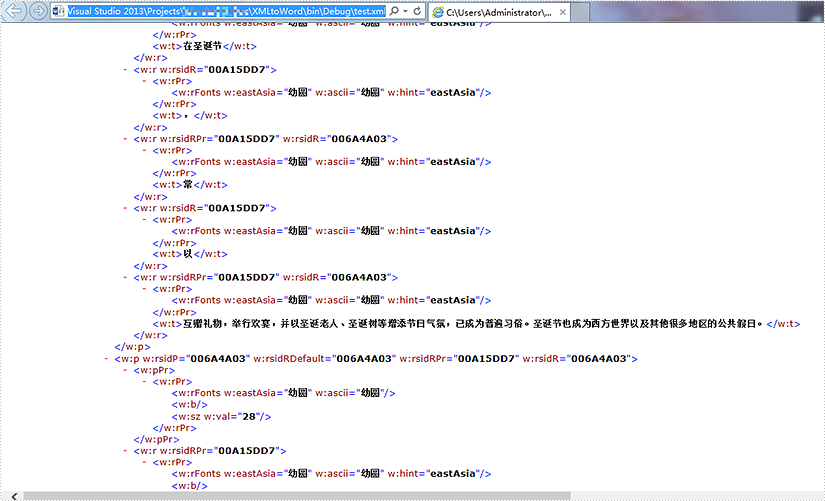Click the Word document icon in address bar
825x501 pixels.
(58, 11)
